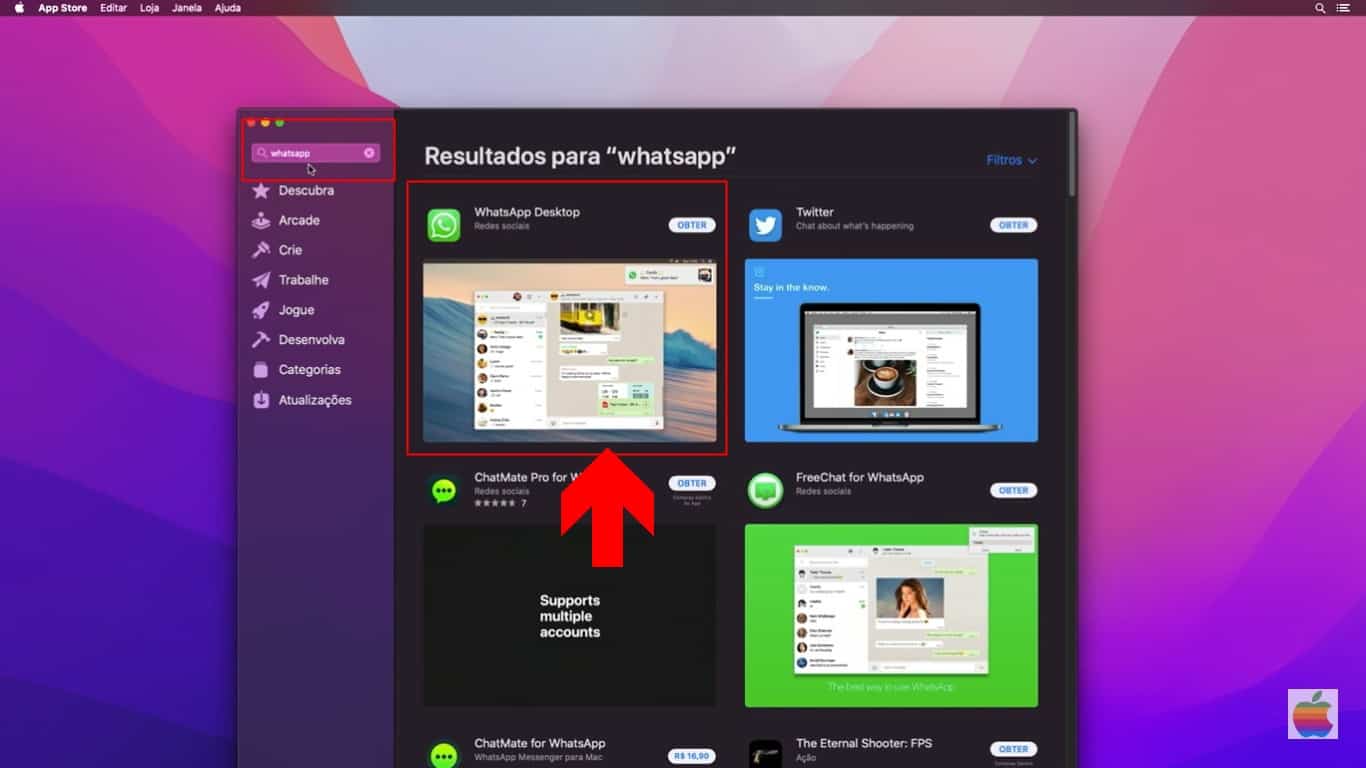
Task: Click the results vertical scrollbar
Action: pos(1072,155)
